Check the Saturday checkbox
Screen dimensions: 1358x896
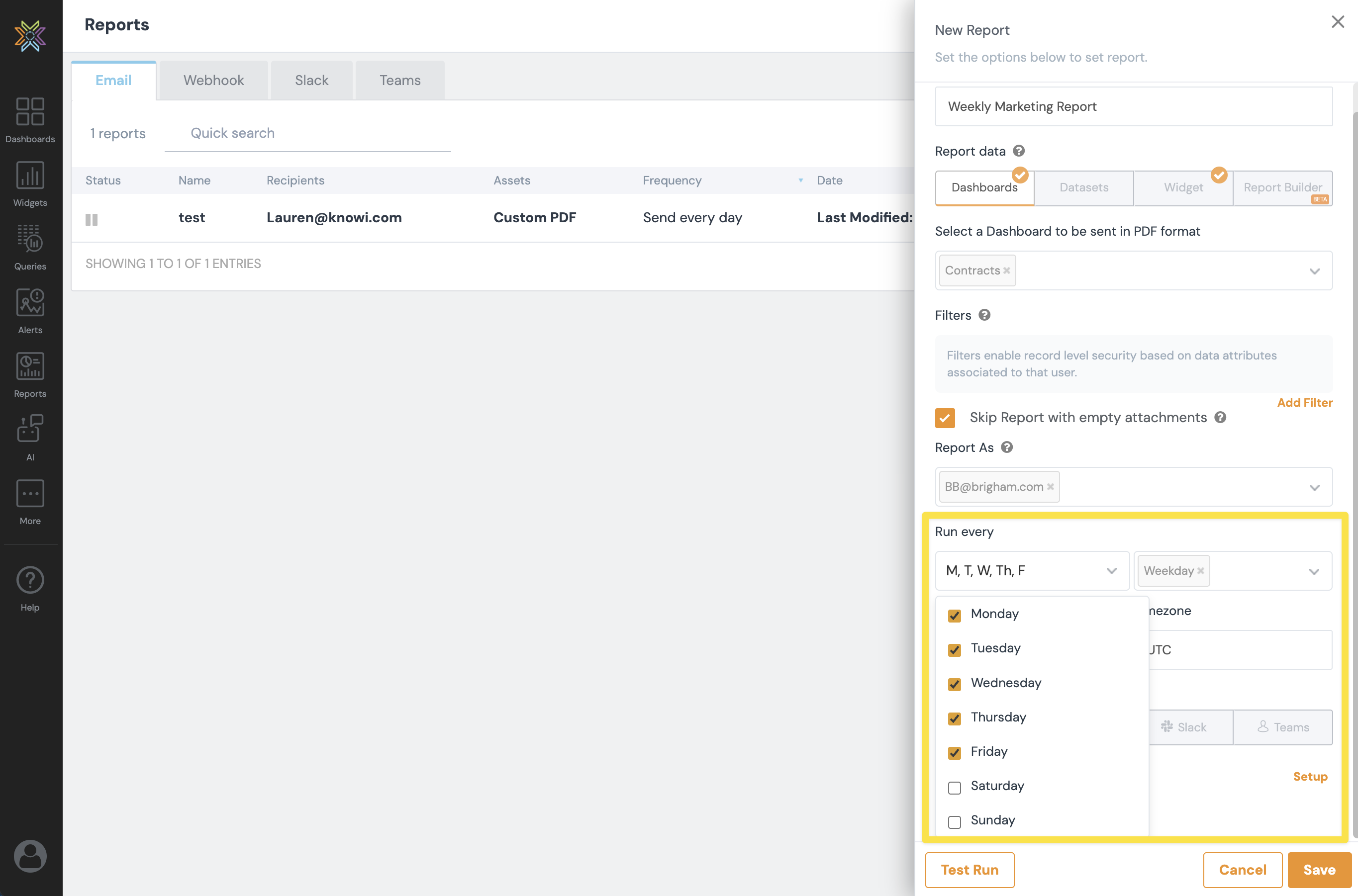[x=955, y=788]
